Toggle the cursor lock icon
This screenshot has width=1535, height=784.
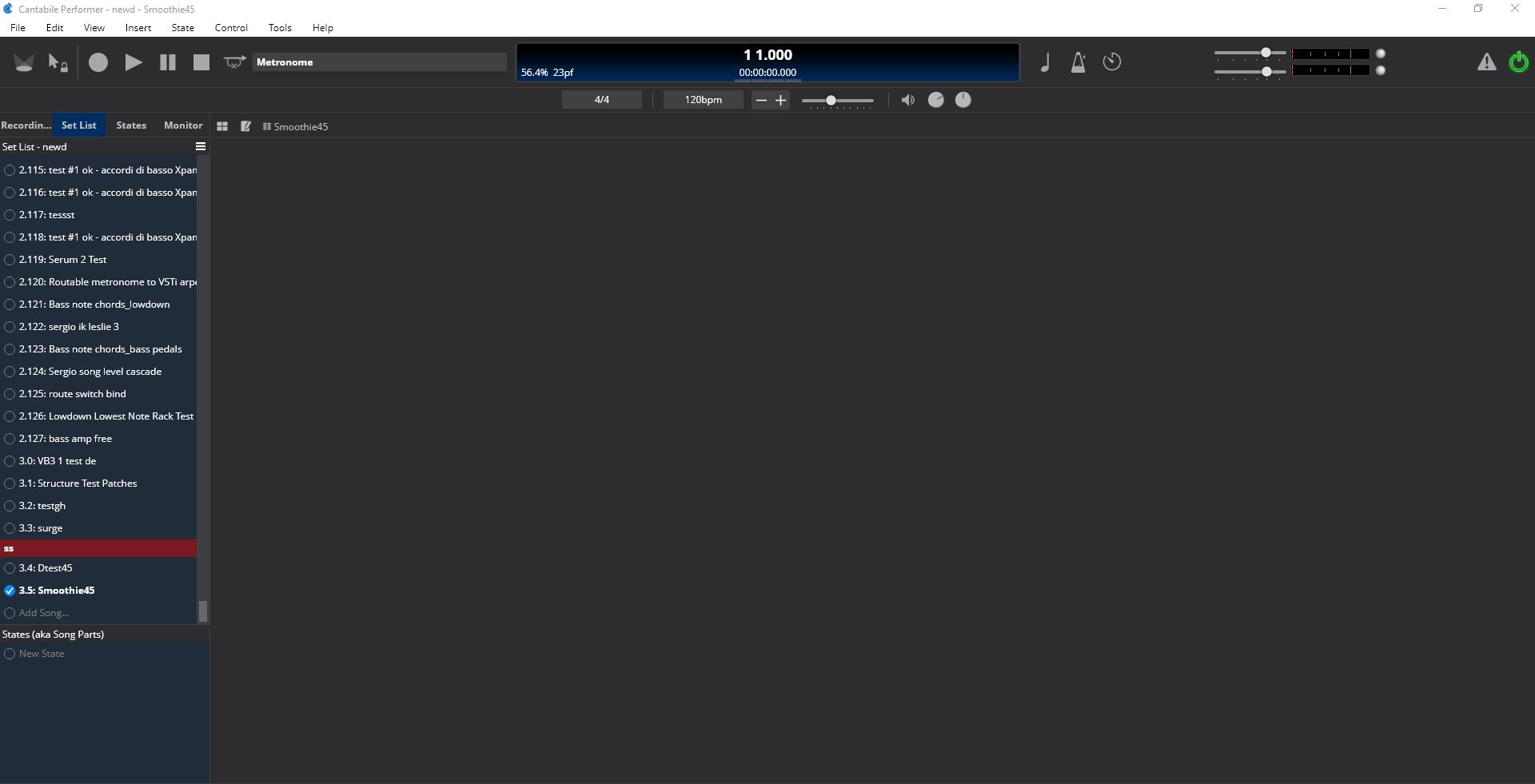[x=58, y=62]
